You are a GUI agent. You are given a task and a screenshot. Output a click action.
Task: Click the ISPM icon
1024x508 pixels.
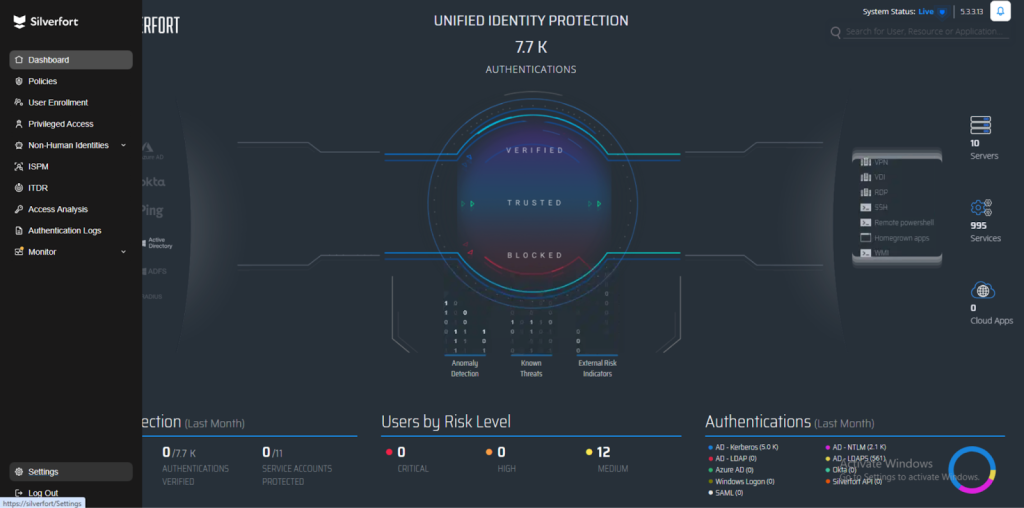[x=19, y=167]
